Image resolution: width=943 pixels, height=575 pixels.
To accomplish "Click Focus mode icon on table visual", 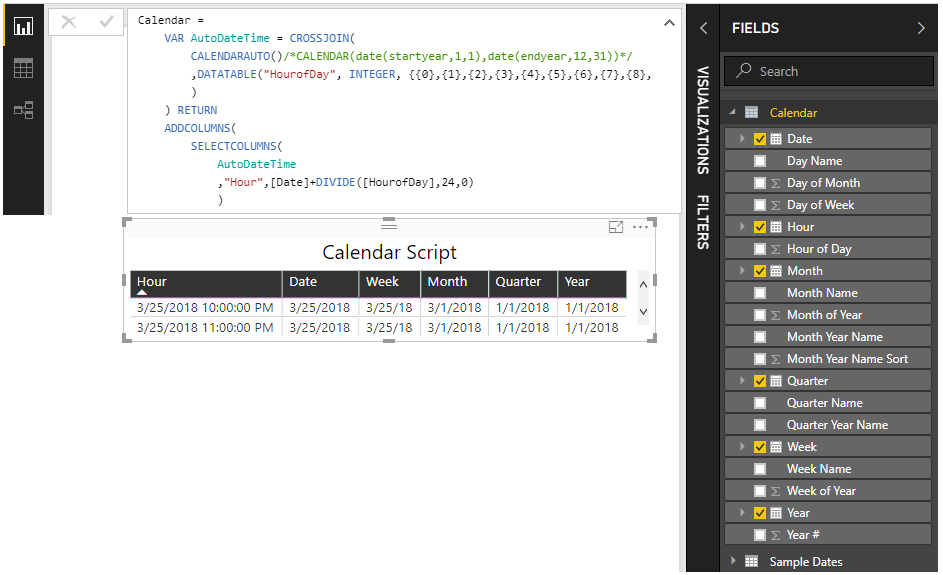I will (616, 227).
